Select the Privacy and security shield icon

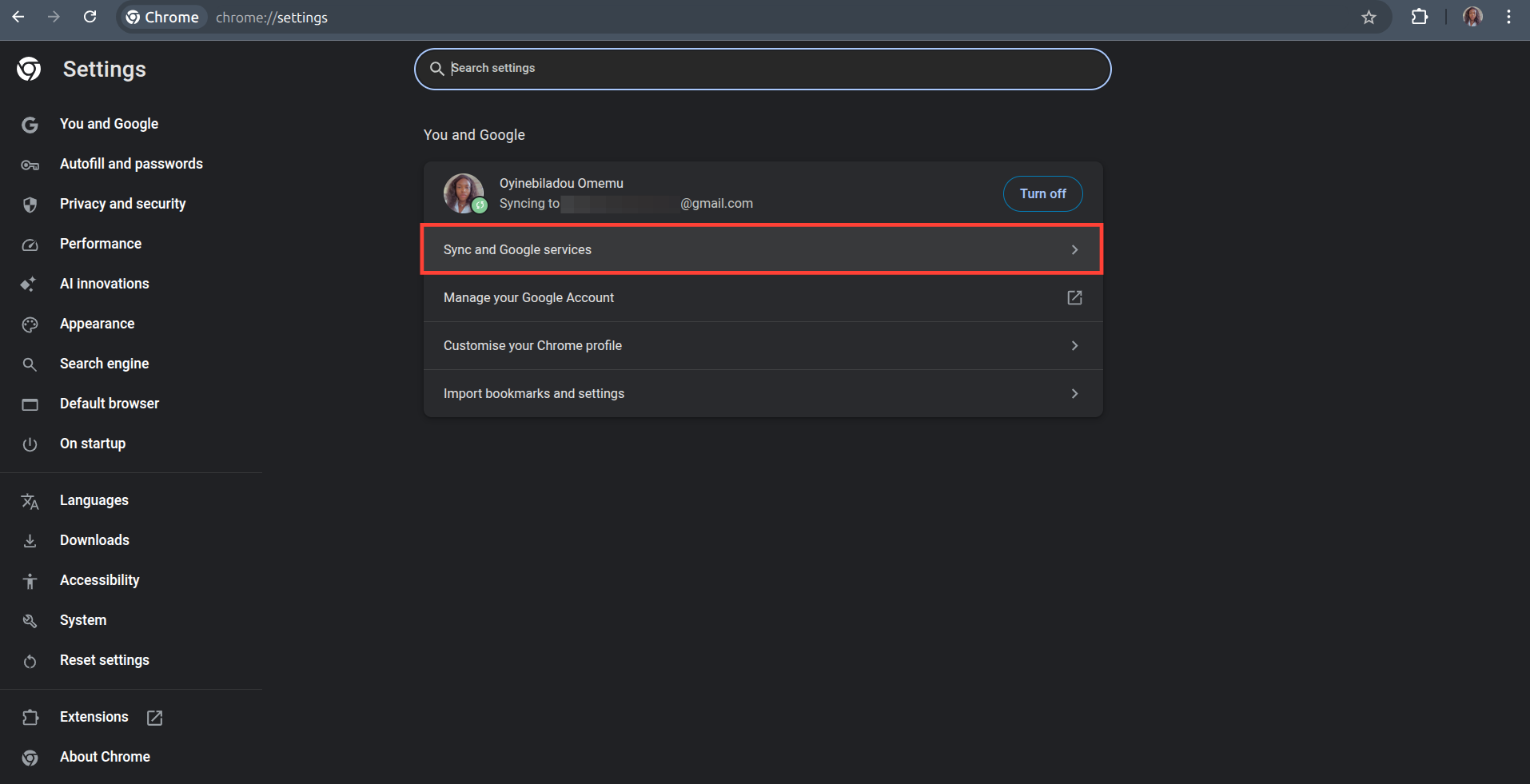[x=30, y=205]
